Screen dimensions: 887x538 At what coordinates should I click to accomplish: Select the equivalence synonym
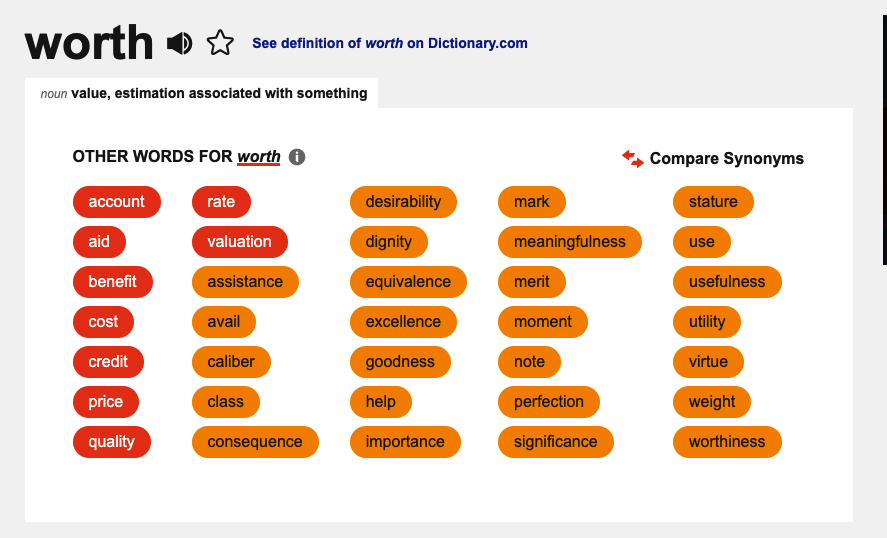coord(408,282)
